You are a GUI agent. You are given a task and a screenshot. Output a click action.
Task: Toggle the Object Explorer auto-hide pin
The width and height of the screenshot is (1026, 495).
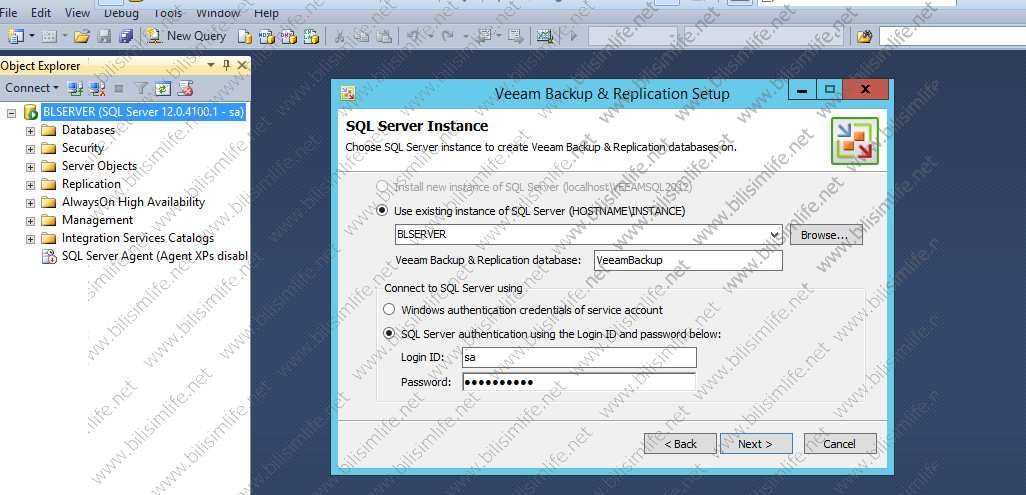(x=226, y=65)
